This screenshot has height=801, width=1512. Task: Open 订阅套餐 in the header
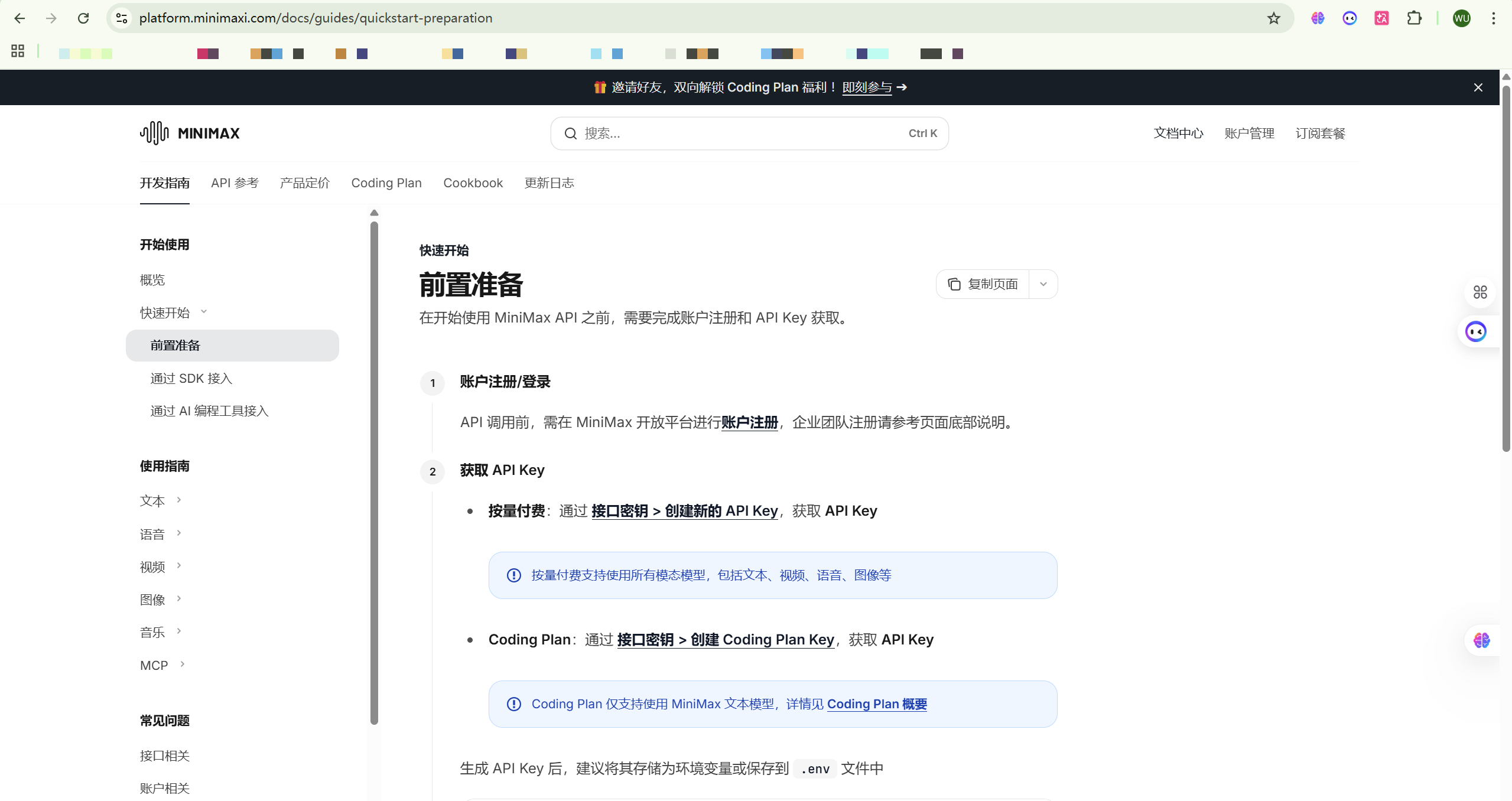tap(1320, 133)
